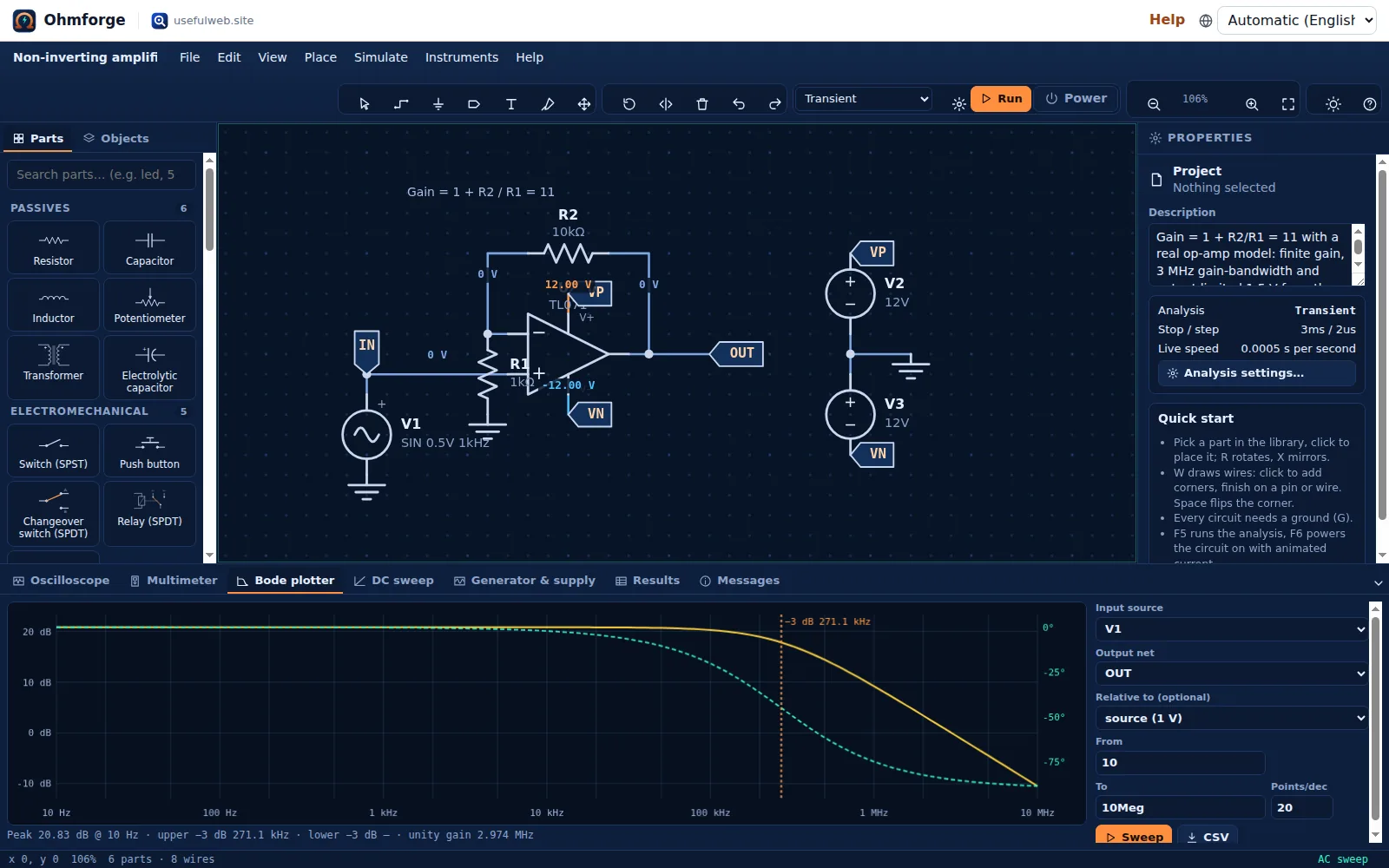This screenshot has width=1389, height=868.
Task: Open the Help link in header
Action: click(x=1167, y=20)
